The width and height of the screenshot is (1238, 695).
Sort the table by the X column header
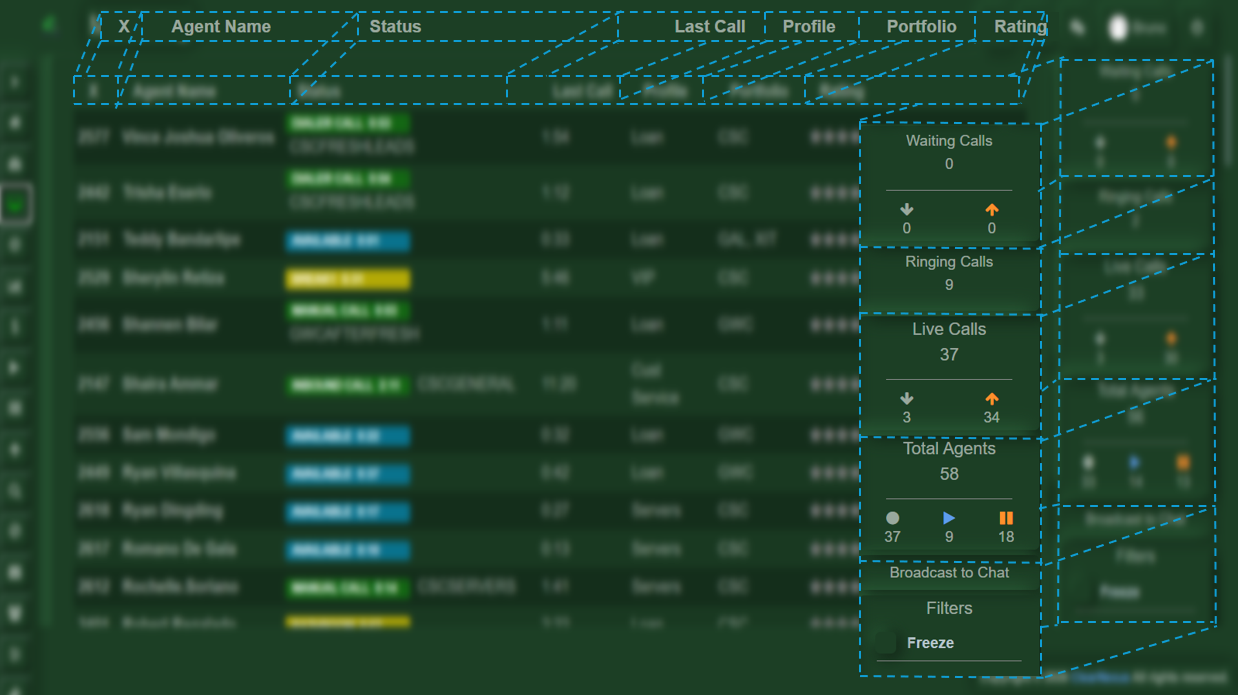click(x=124, y=27)
